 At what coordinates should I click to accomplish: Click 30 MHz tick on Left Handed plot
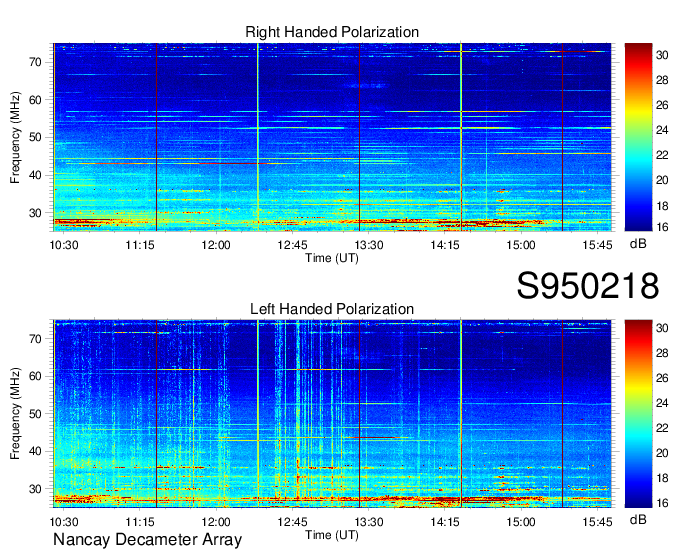(36, 489)
